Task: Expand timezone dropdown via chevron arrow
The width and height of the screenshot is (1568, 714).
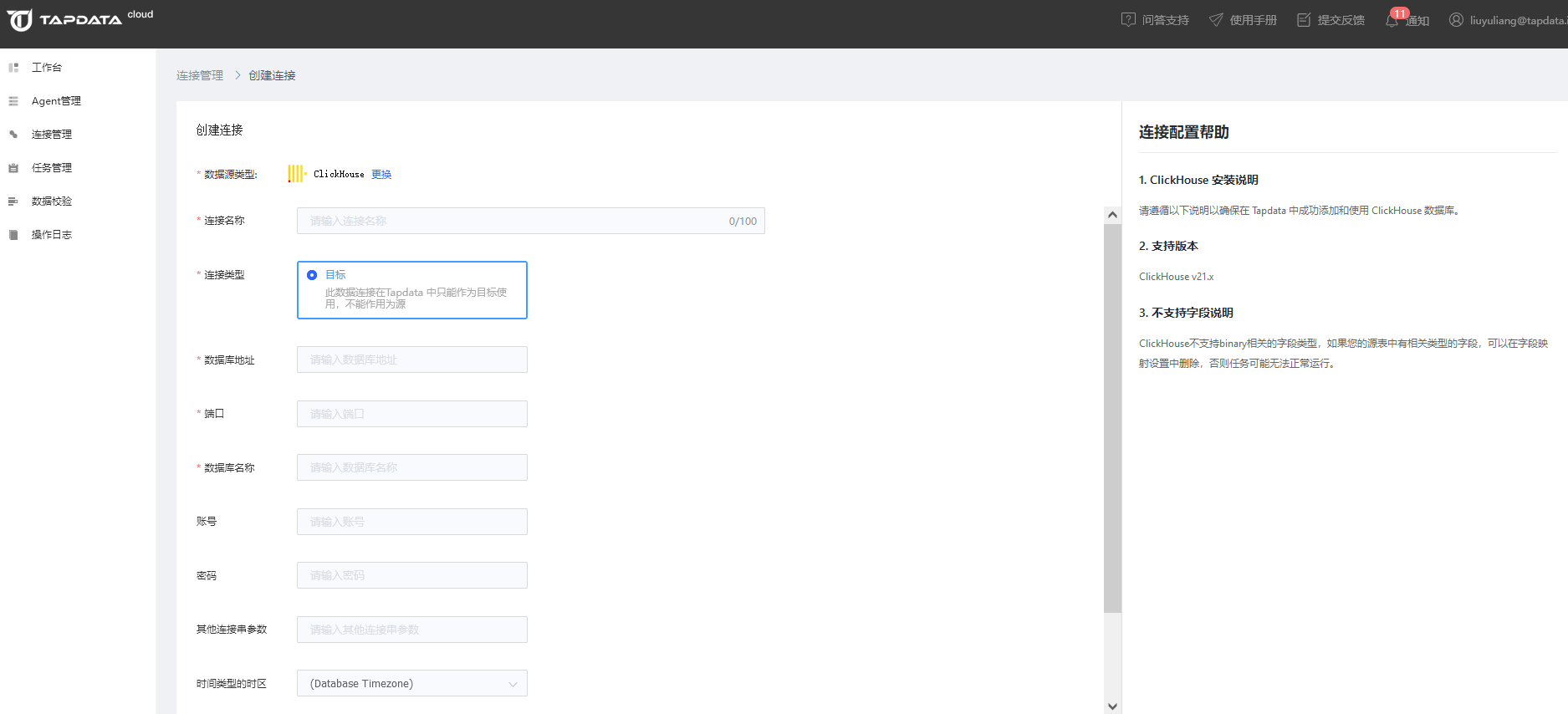Action: coord(513,684)
